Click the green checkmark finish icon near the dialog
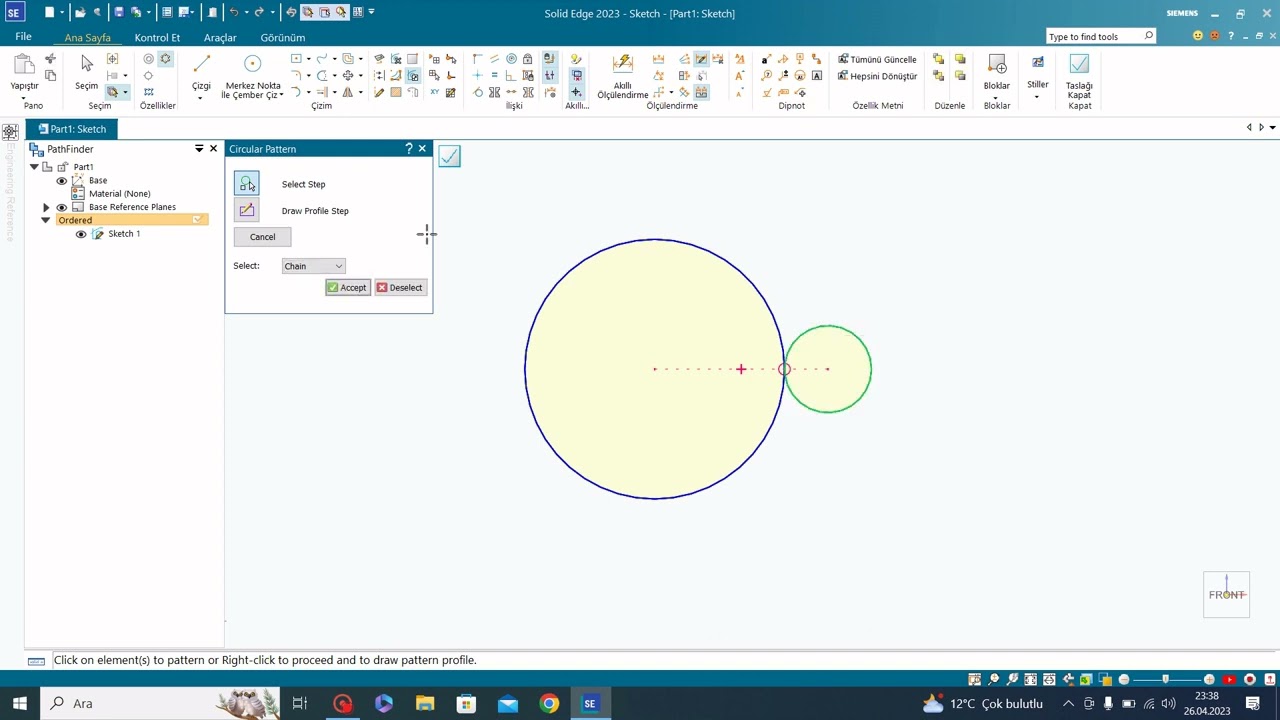 [x=449, y=156]
